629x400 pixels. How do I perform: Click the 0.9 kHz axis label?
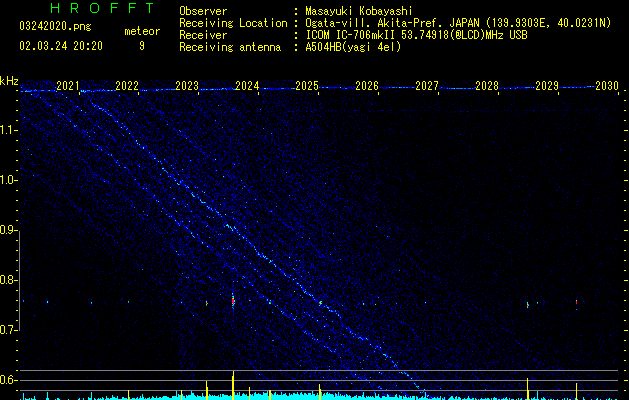pos(9,230)
